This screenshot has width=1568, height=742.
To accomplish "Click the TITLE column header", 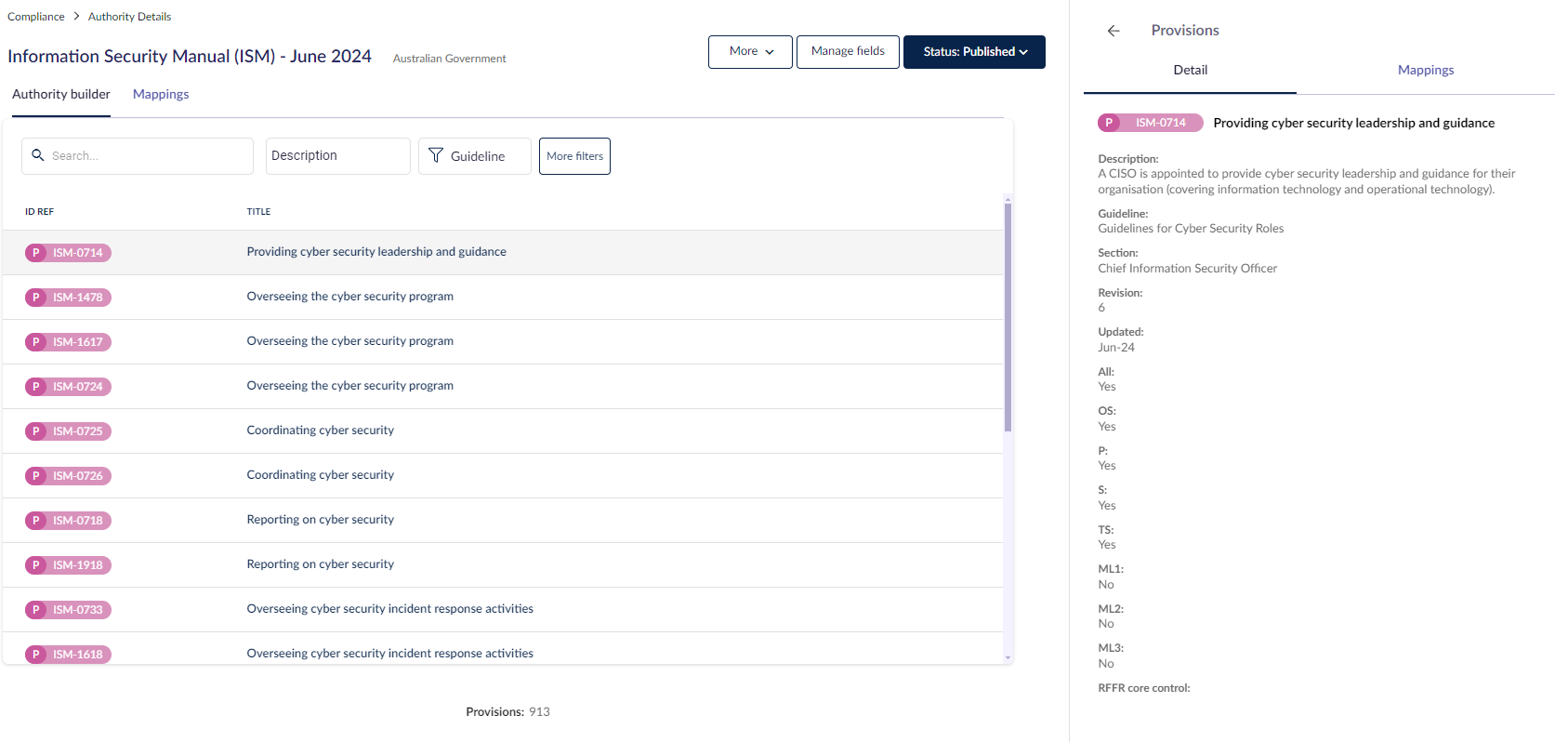I will pyautogui.click(x=258, y=212).
